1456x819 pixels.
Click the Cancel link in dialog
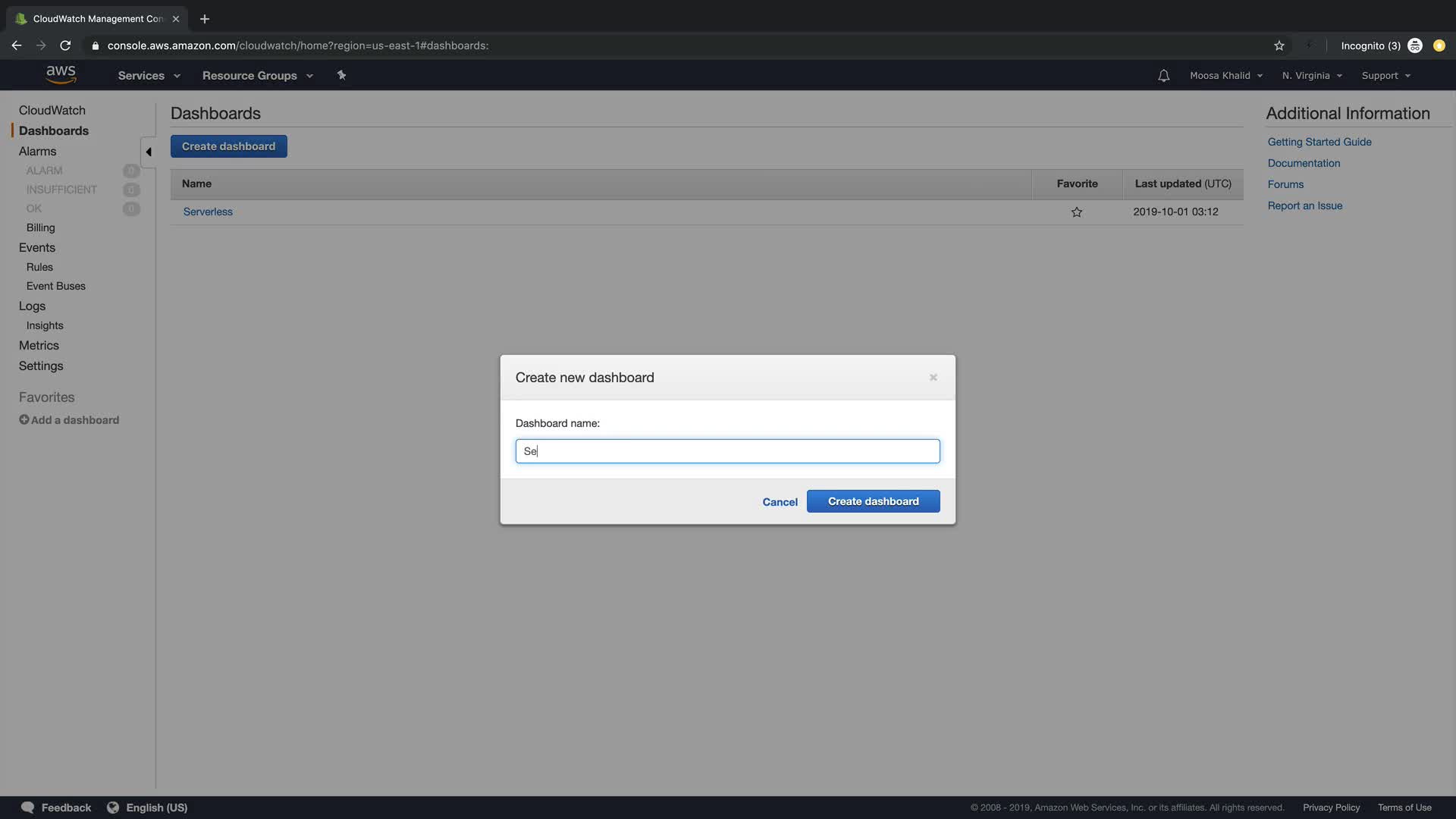[x=780, y=502]
